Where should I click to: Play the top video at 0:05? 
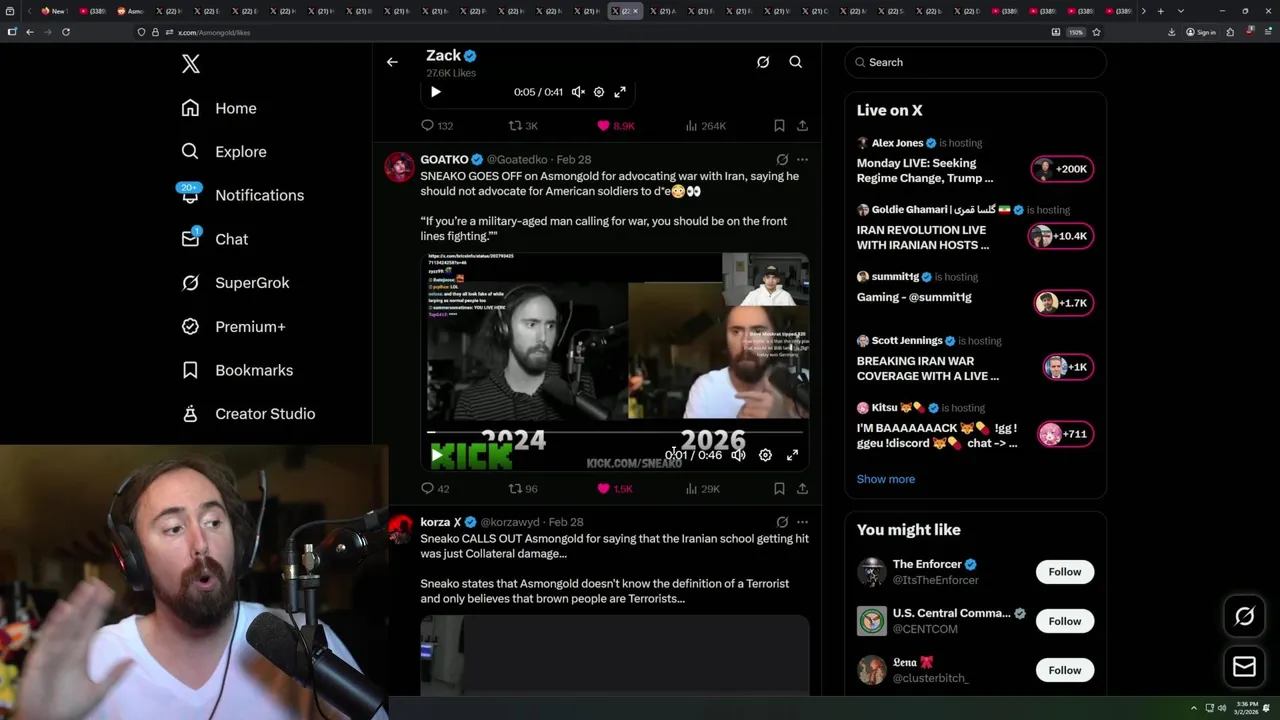[436, 92]
